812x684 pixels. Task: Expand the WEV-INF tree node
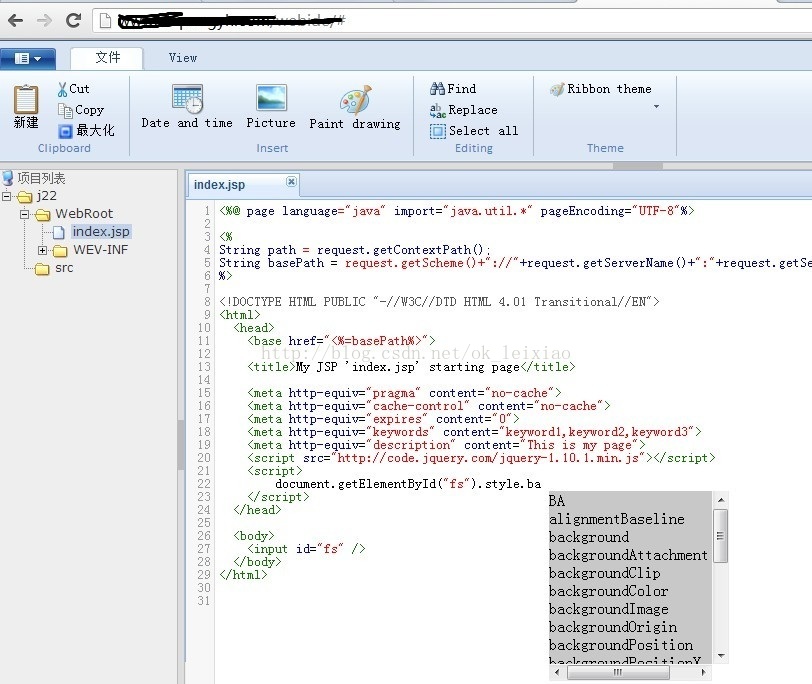coord(42,251)
